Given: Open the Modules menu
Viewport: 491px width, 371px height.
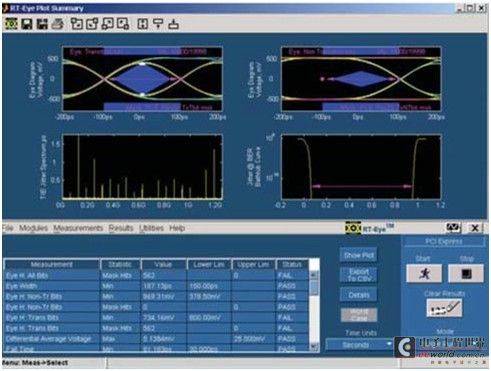Looking at the screenshot, I should pos(33,228).
